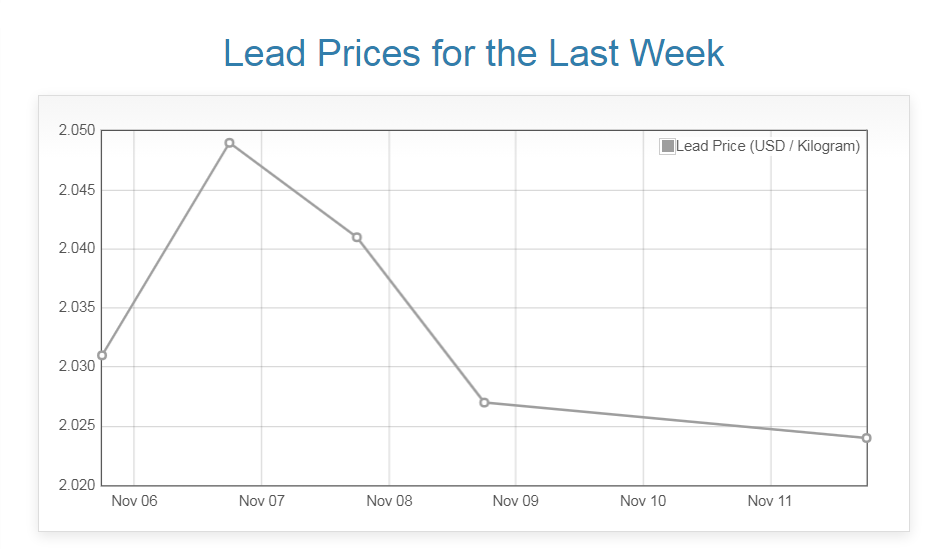Click the Nov 10 x-axis label
The height and width of the screenshot is (549, 936).
pos(643,501)
